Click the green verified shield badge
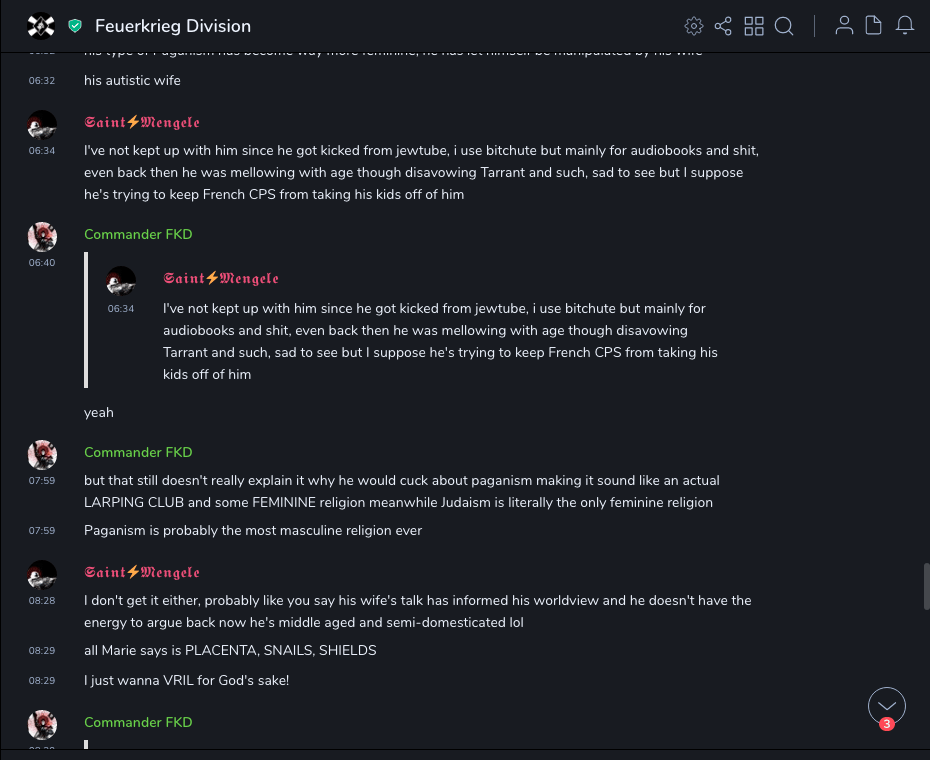930x760 pixels. pyautogui.click(x=75, y=26)
